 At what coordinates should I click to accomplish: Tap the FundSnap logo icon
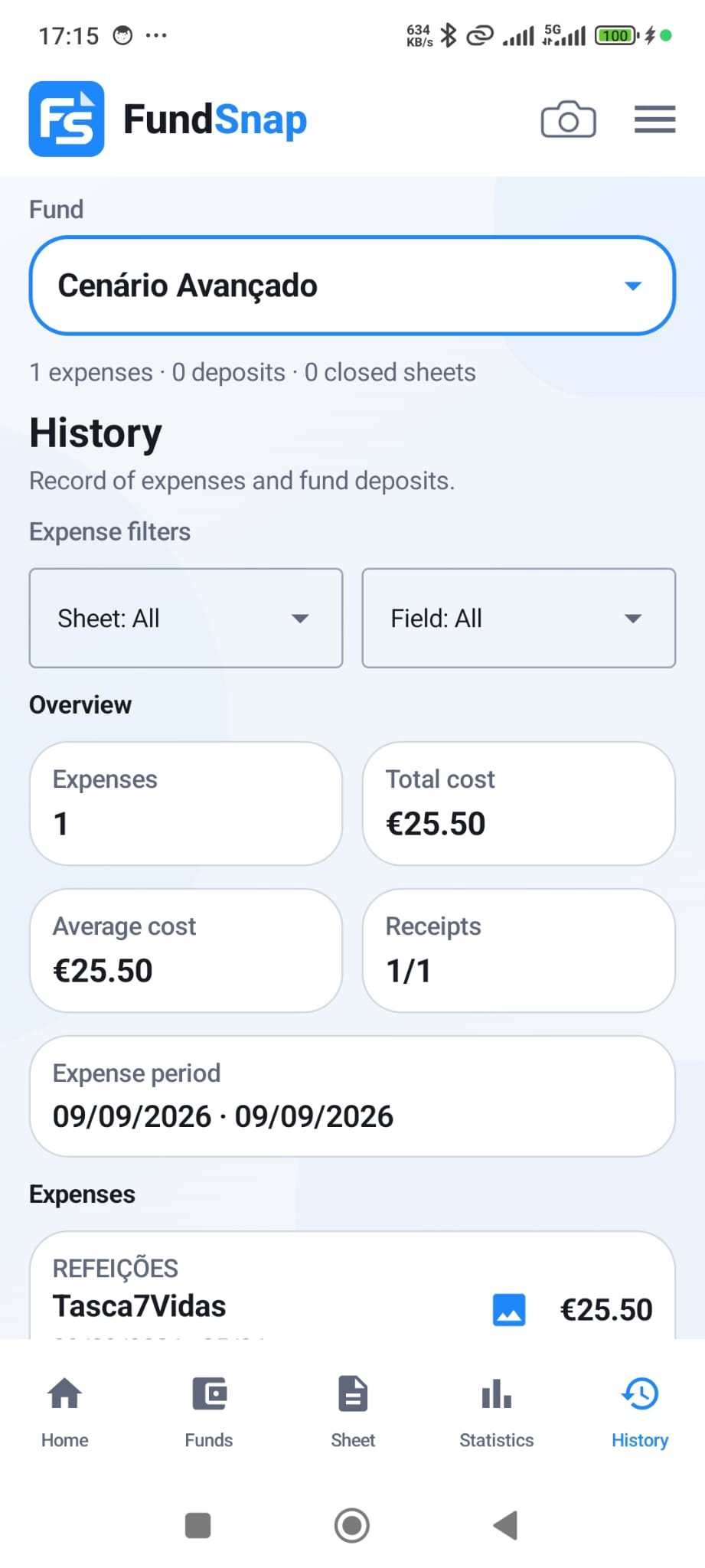67,119
